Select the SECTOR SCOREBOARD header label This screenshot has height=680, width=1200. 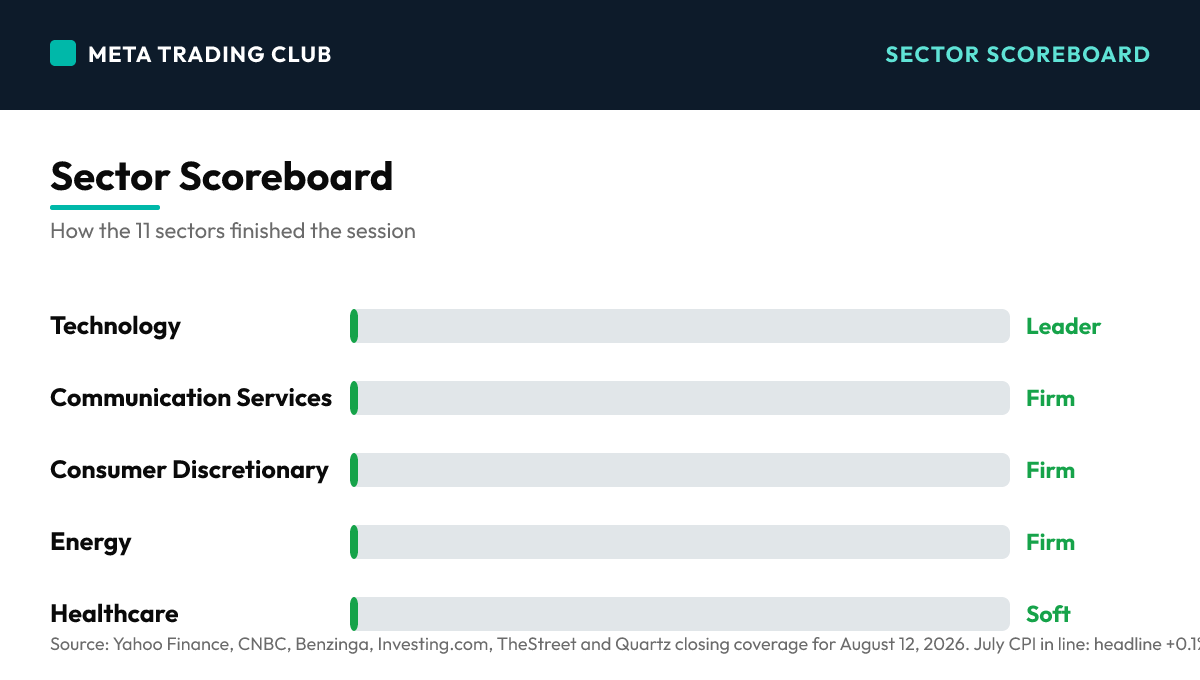[1018, 54]
